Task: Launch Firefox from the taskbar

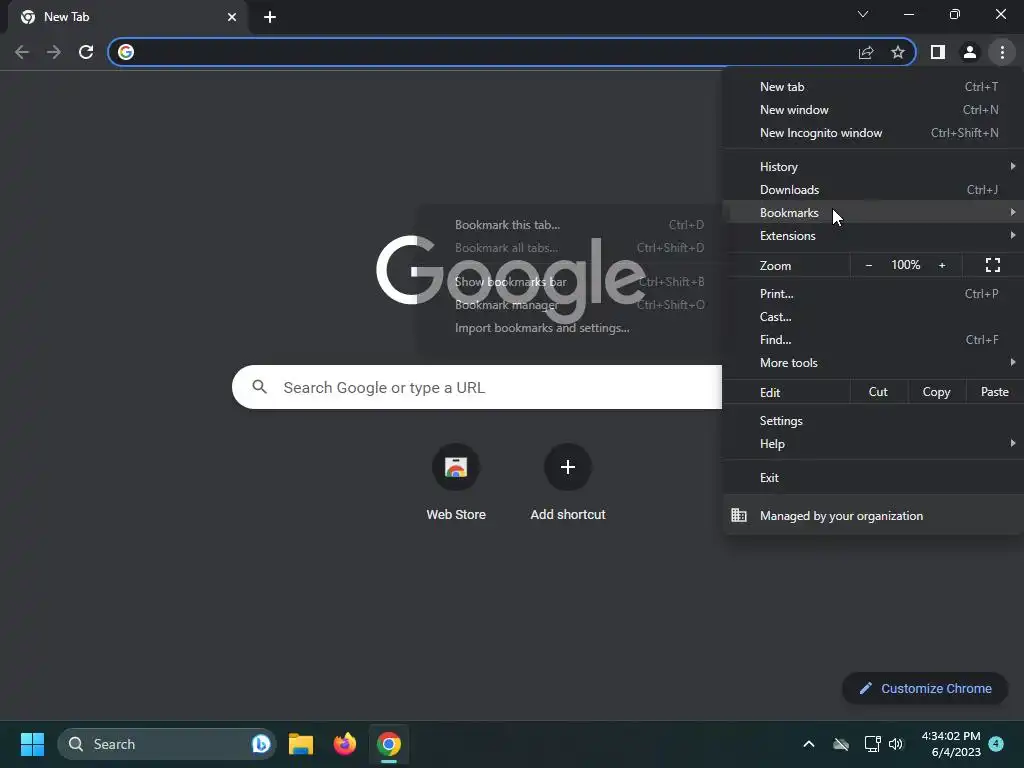Action: tap(345, 744)
